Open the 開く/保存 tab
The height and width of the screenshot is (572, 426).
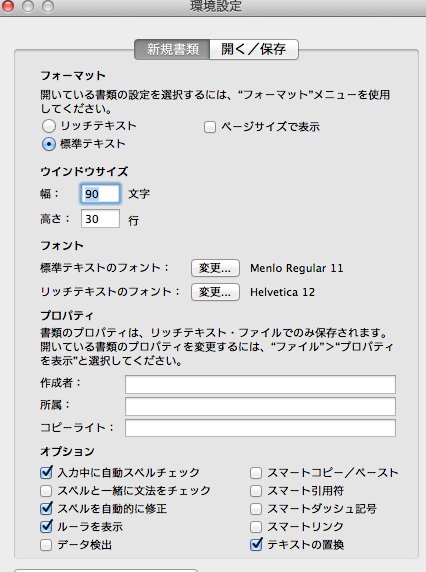pyautogui.click(x=254, y=49)
